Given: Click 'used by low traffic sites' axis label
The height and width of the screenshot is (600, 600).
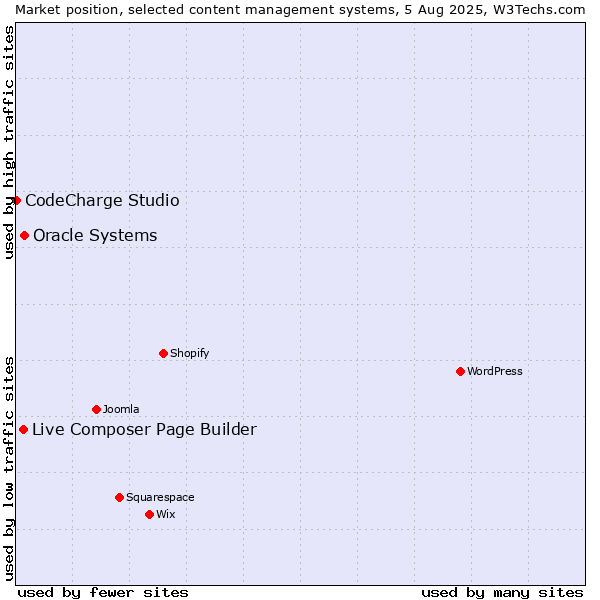Looking at the screenshot, I should (x=8, y=469).
